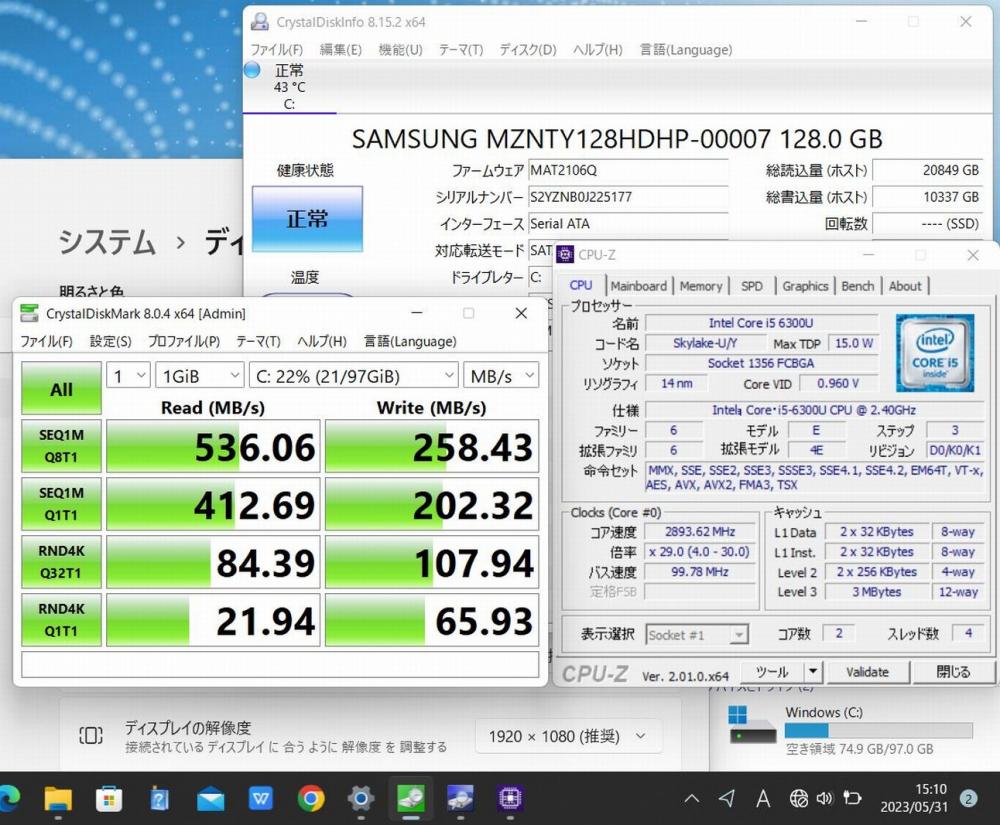Open the test count dropdown showing 1
Screen dimensions: 1000x825
pos(128,376)
